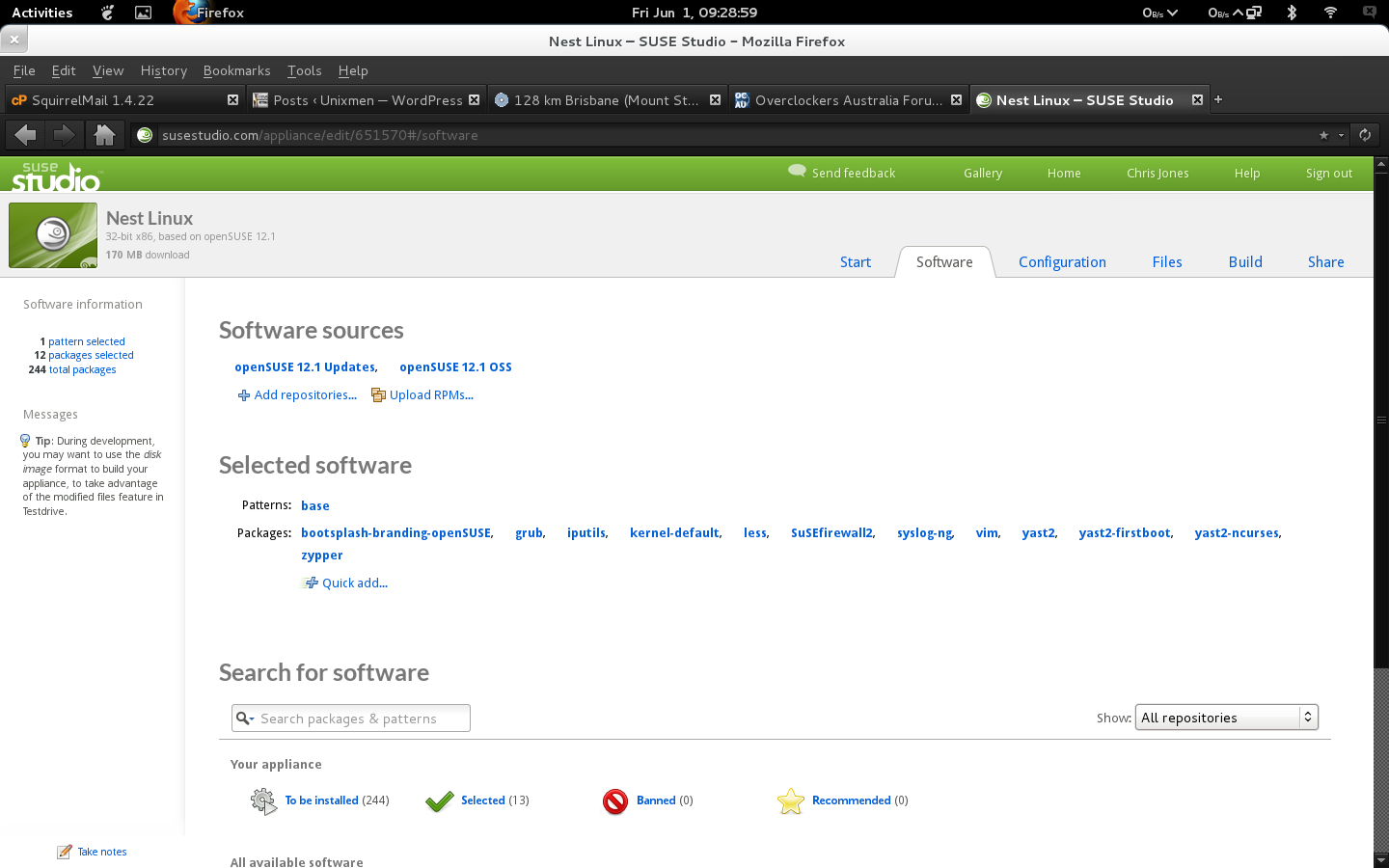Go to browser home page icon
The image size is (1389, 868).
[104, 135]
